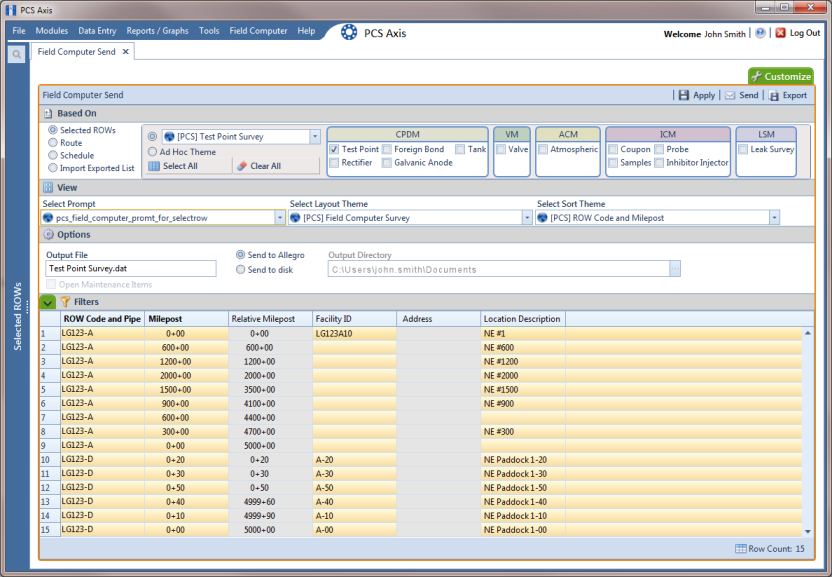Collapse the Filters panel green chevron

pyautogui.click(x=47, y=302)
